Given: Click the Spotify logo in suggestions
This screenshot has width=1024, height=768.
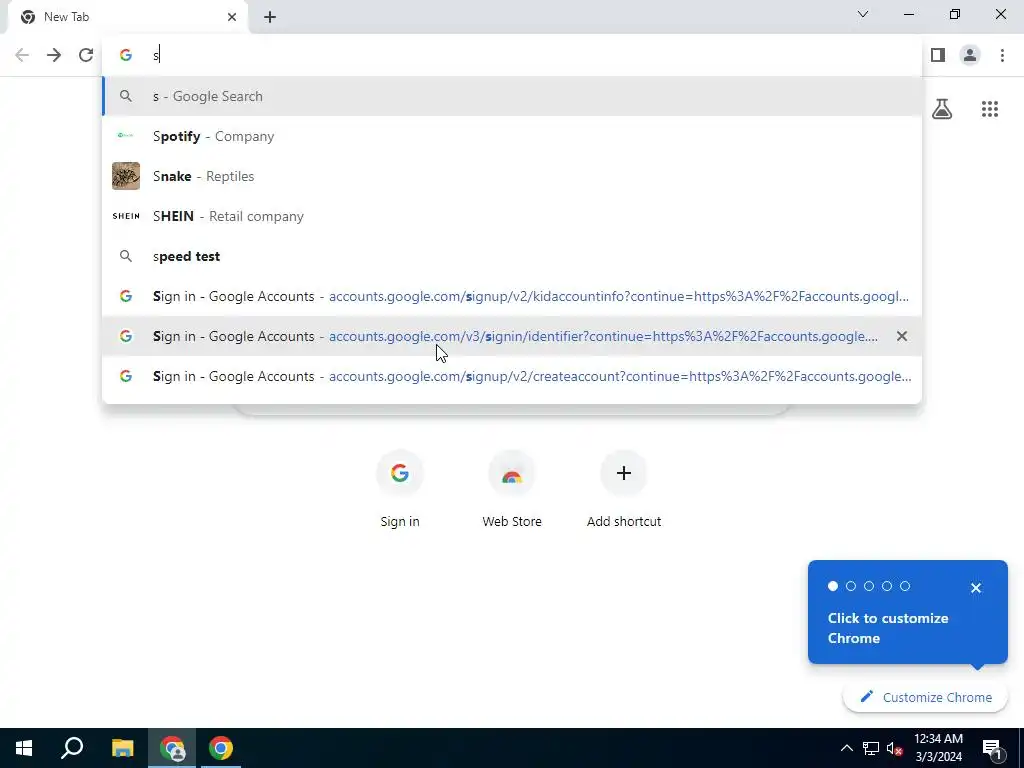Looking at the screenshot, I should click(125, 136).
